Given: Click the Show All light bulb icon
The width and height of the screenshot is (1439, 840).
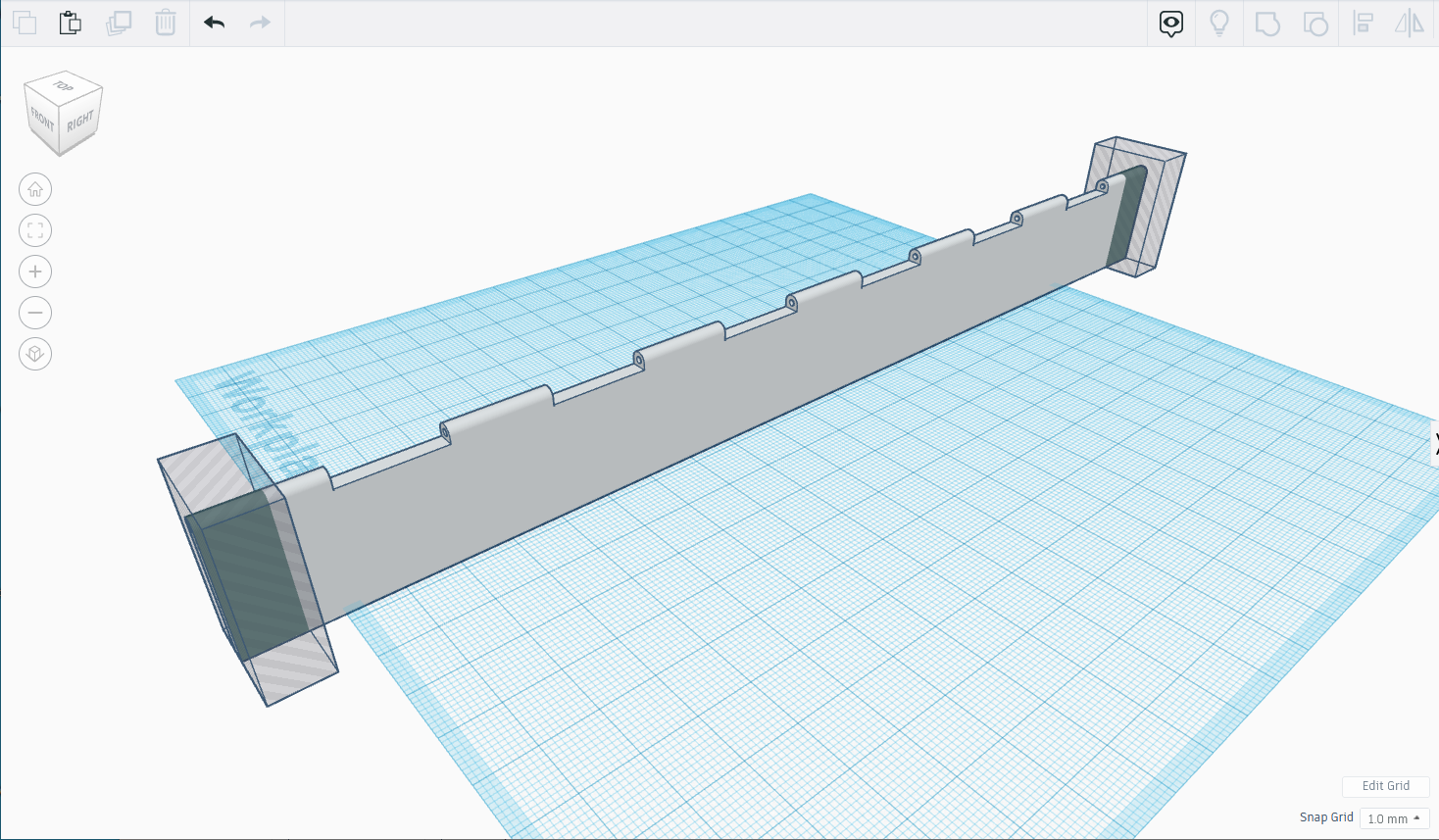Looking at the screenshot, I should [x=1219, y=24].
